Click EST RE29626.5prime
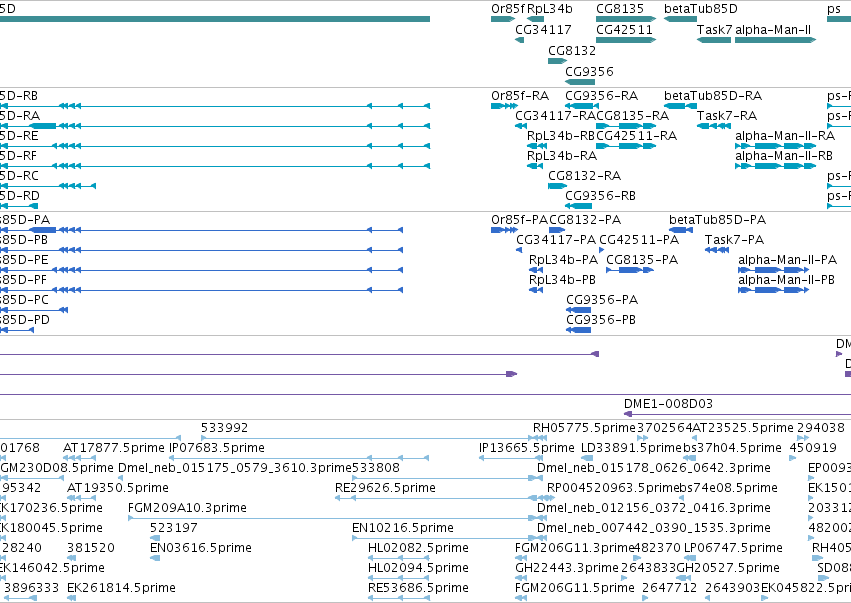 coord(385,488)
